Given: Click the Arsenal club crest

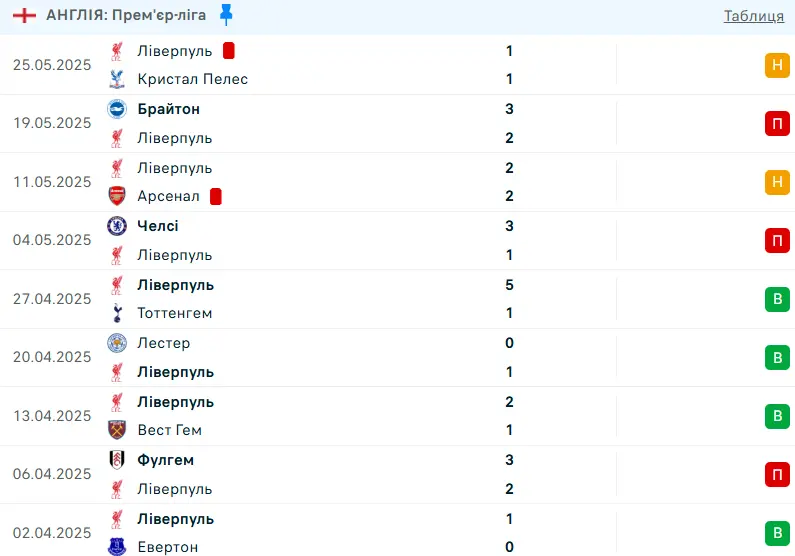Looking at the screenshot, I should tap(117, 196).
